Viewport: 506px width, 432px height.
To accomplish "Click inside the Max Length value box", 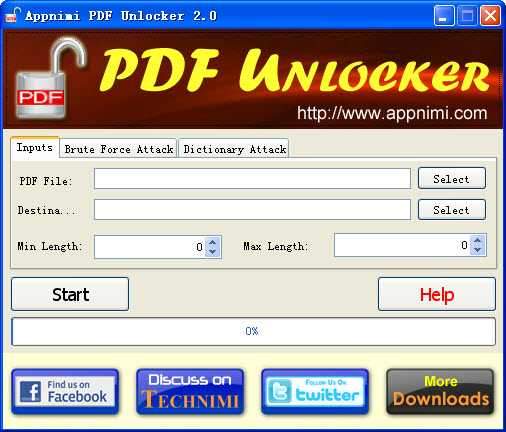I will (402, 245).
